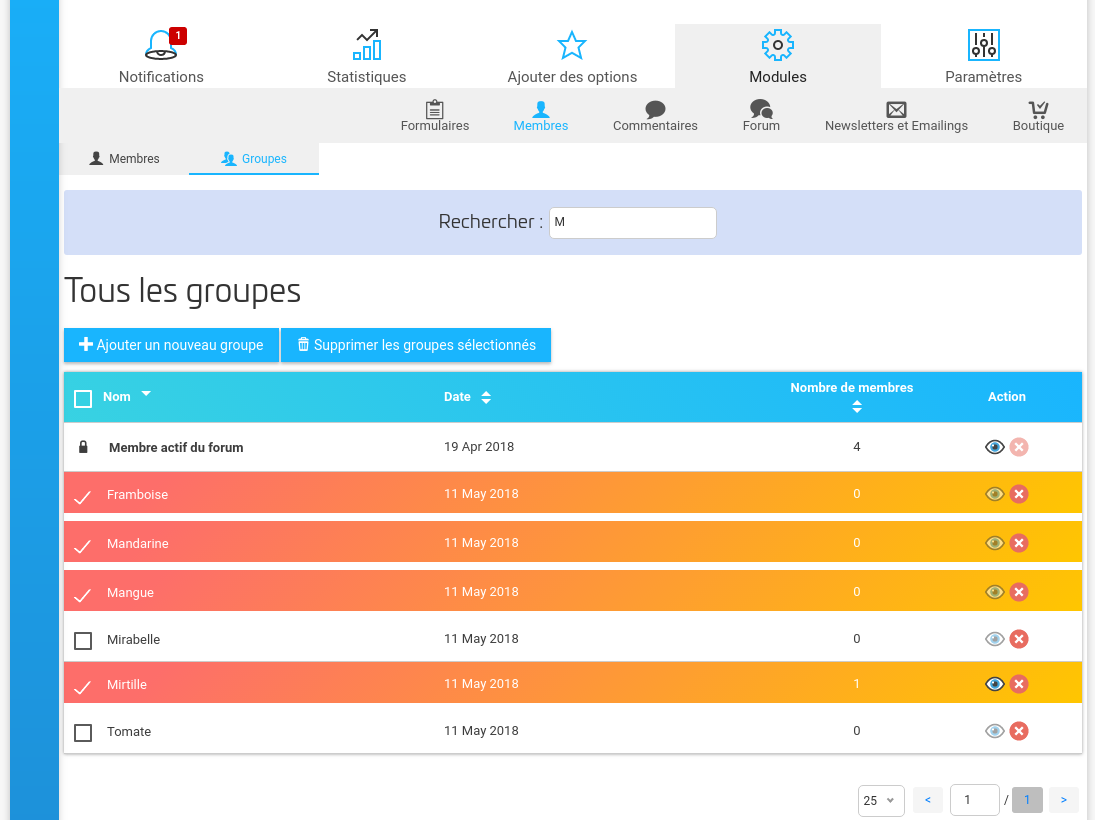Switch to the Membres sub-tab
1095x820 pixels.
tap(125, 159)
